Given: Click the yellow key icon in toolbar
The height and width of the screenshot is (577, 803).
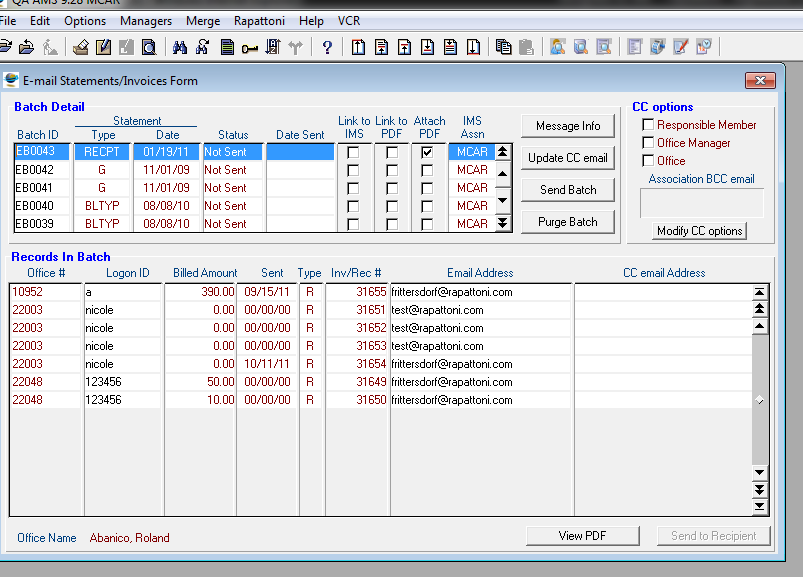Looking at the screenshot, I should click(x=249, y=47).
